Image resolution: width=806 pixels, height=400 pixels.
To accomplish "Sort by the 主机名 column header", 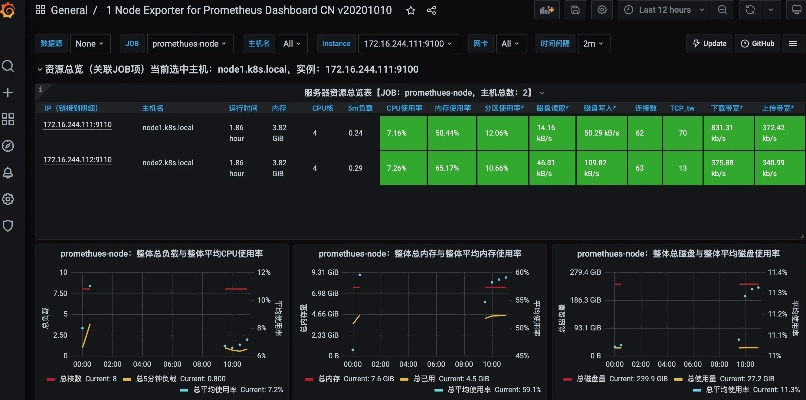I will pyautogui.click(x=153, y=108).
